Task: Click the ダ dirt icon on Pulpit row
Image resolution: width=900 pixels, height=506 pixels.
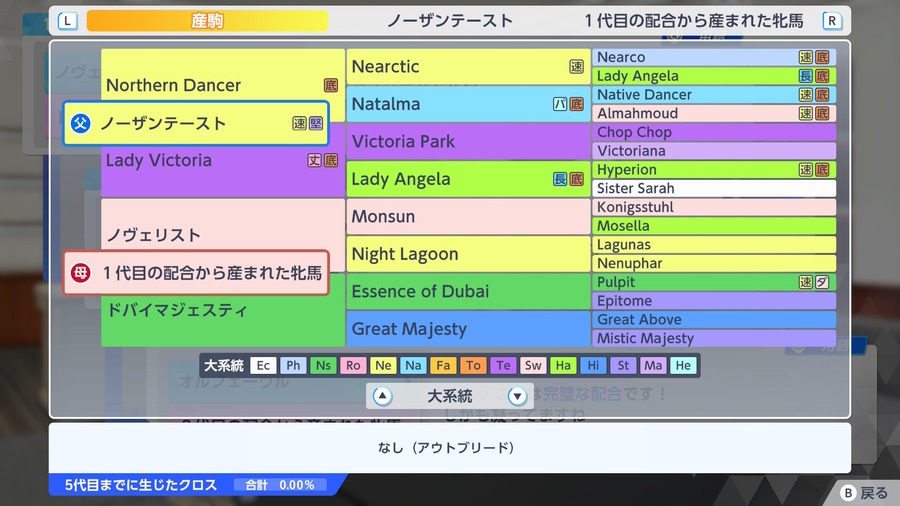Action: click(822, 282)
